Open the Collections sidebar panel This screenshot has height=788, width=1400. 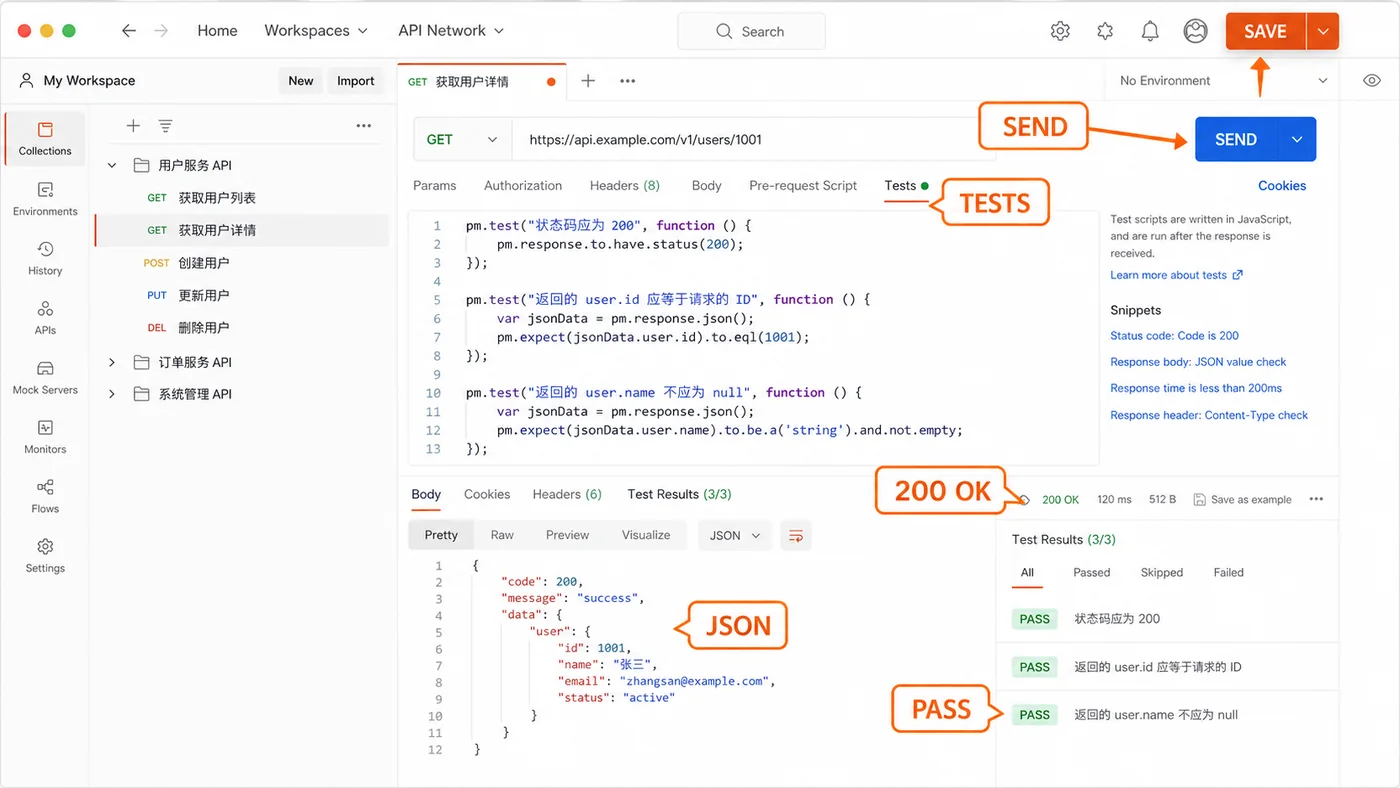pos(45,138)
